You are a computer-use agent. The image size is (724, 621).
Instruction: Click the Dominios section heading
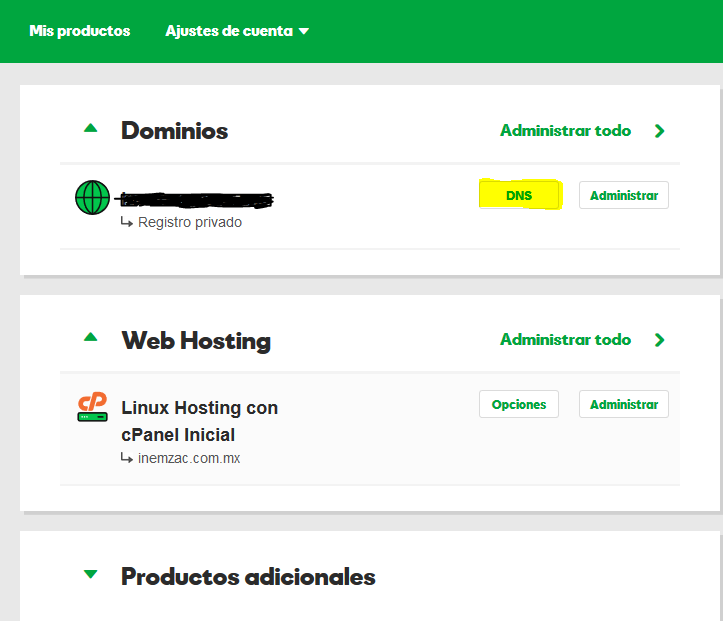(175, 131)
